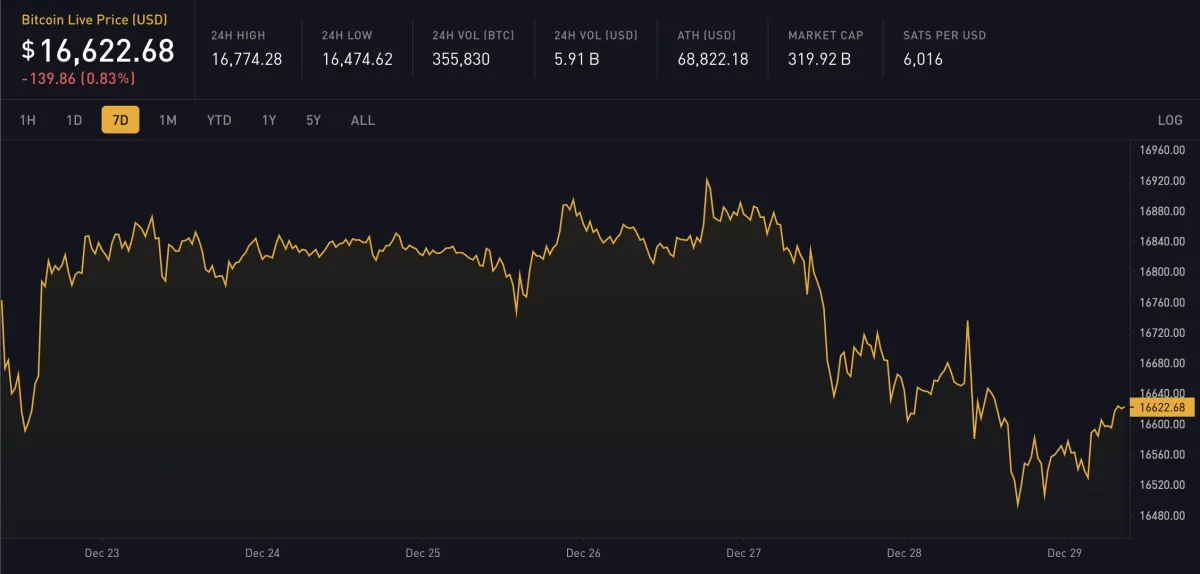Screen dimensions: 1200x574
Task: Click the Bitcoin Live Price (USD) title
Action: coord(95,18)
